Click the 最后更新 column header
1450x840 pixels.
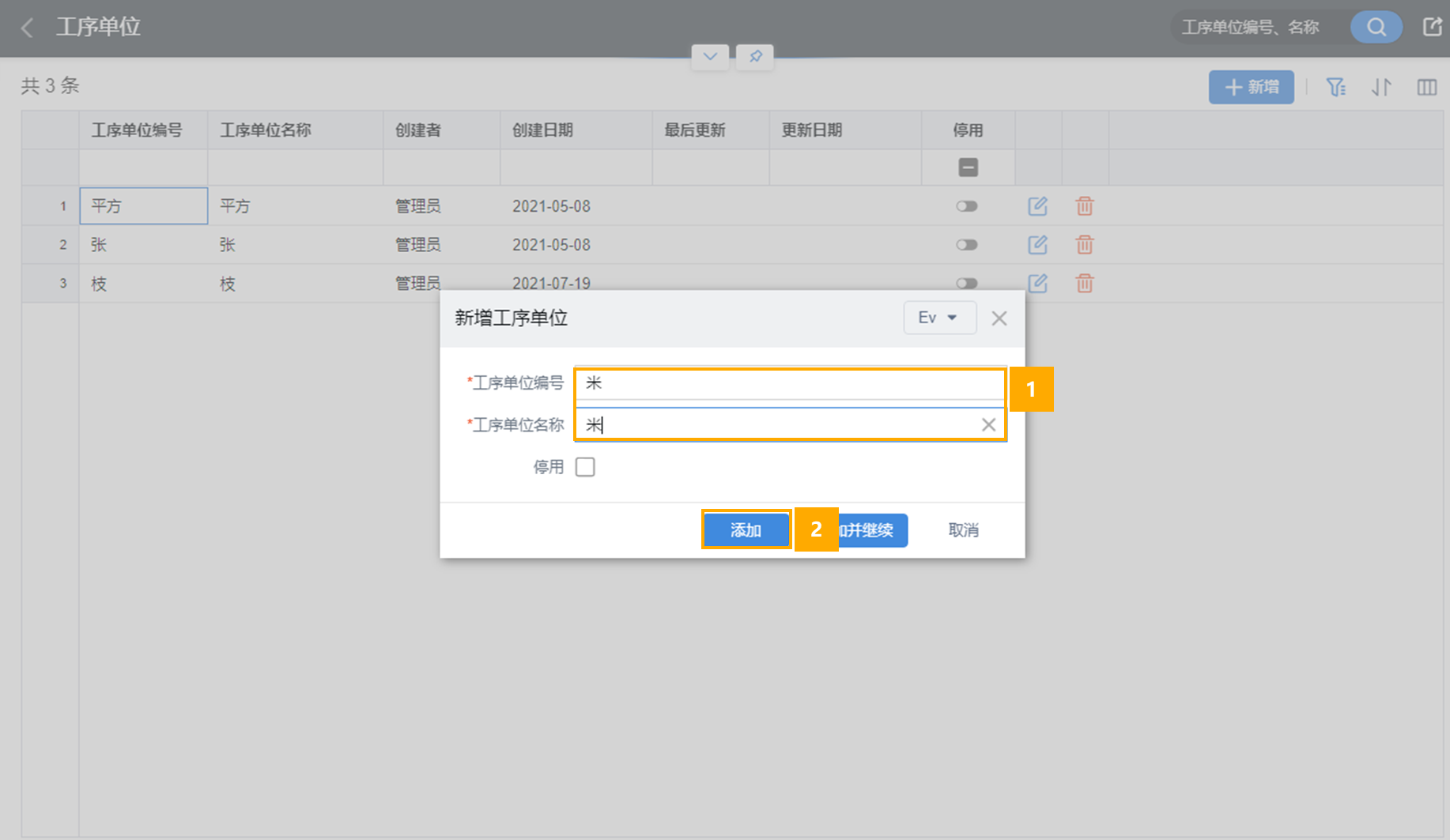(x=711, y=130)
